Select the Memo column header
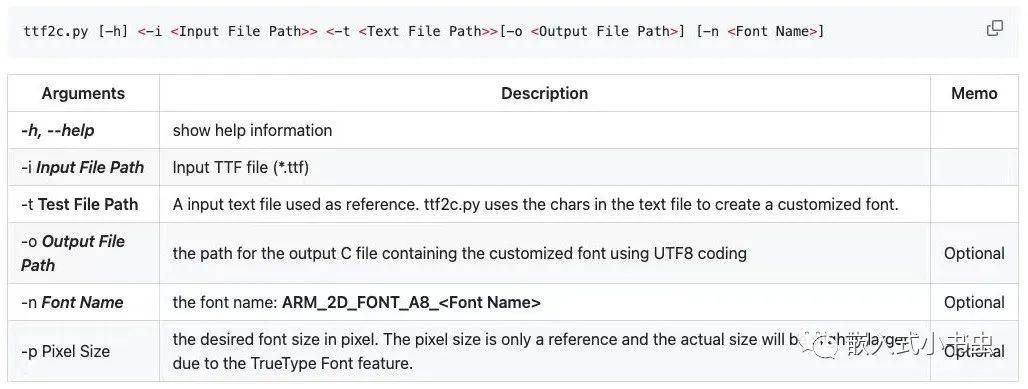 tap(974, 93)
